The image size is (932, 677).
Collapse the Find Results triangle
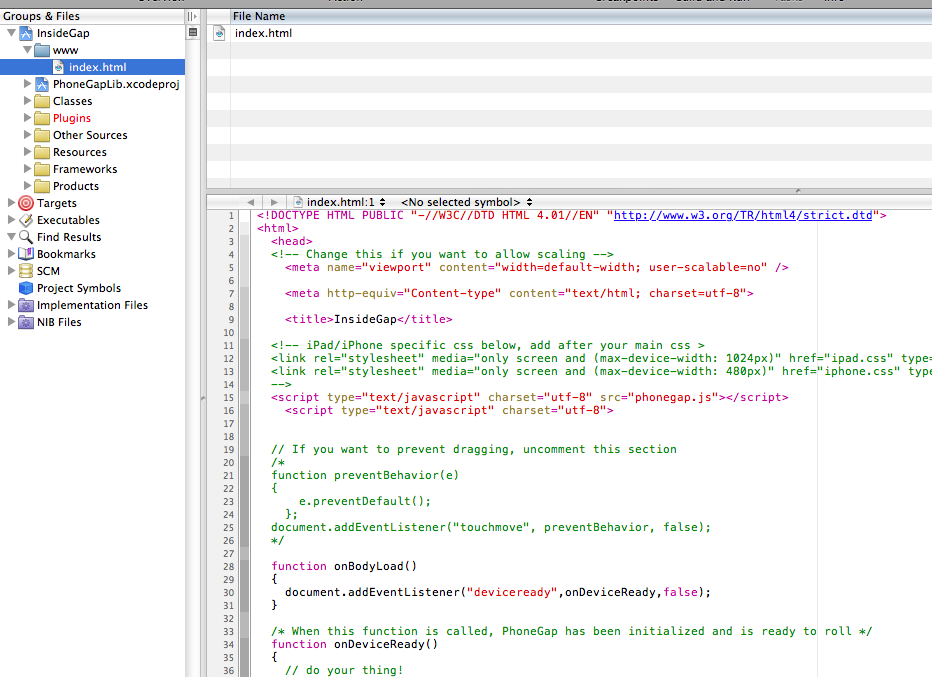11,237
